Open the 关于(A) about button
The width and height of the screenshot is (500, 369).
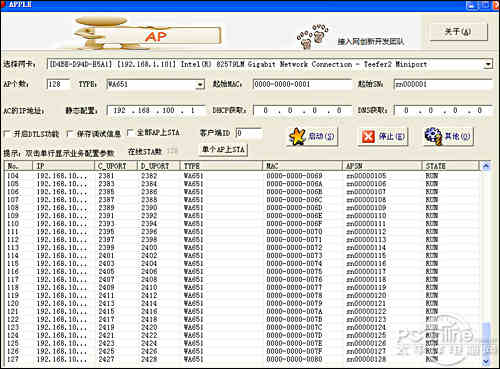458,32
